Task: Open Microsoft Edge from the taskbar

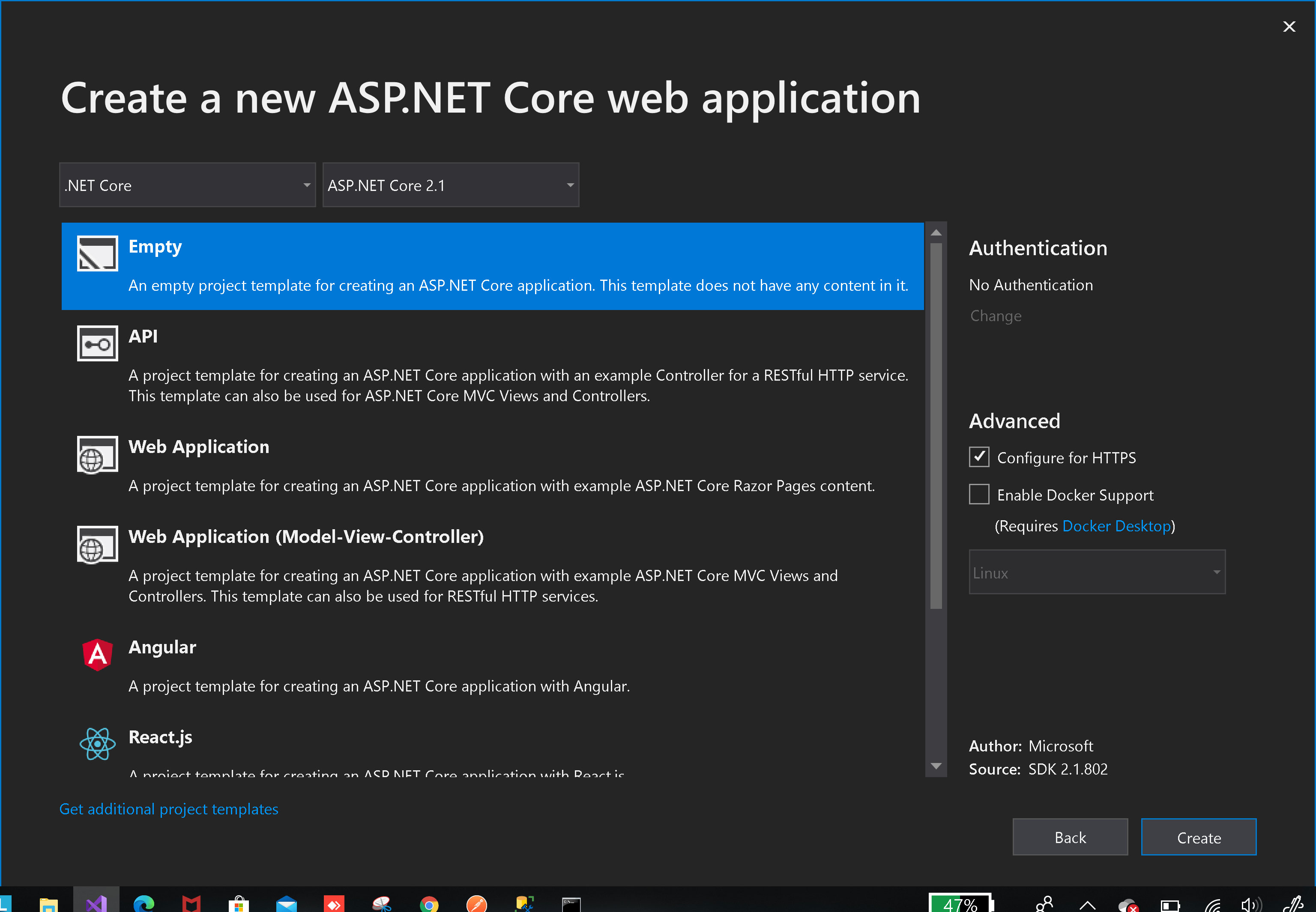Action: [144, 903]
